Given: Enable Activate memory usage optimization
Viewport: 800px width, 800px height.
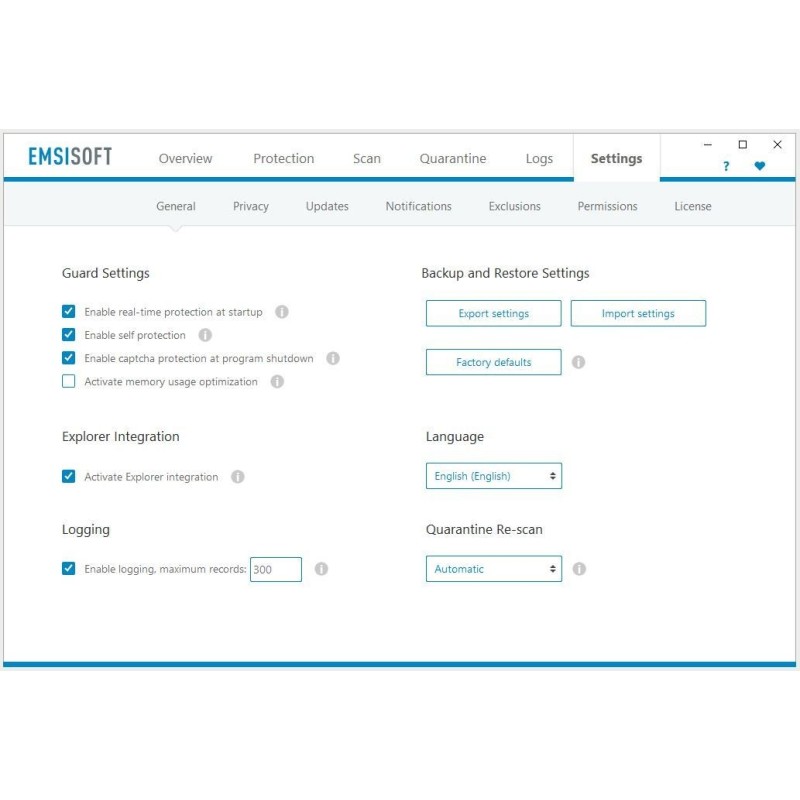Looking at the screenshot, I should 68,381.
